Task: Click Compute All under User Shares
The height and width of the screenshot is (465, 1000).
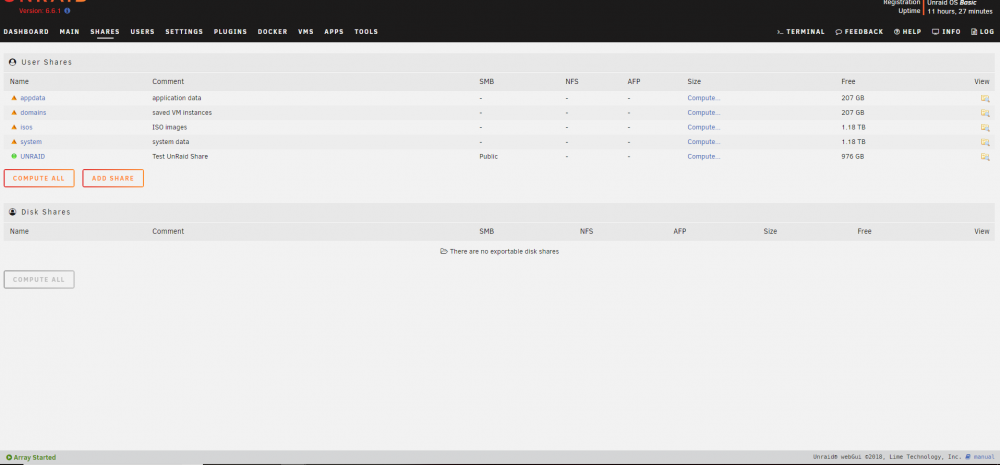Action: point(39,179)
